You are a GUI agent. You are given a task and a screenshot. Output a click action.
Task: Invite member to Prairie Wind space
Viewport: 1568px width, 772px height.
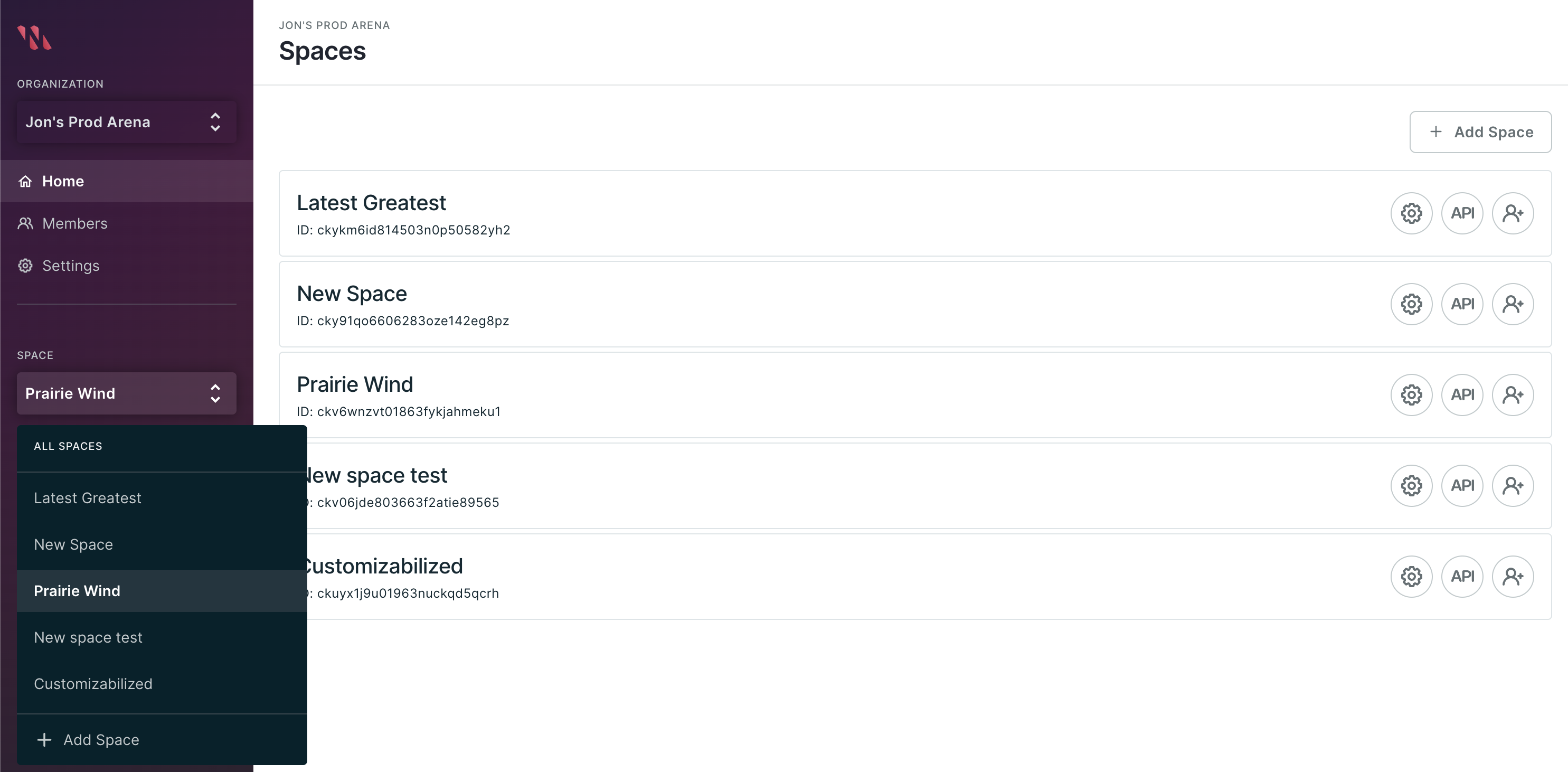(1512, 394)
